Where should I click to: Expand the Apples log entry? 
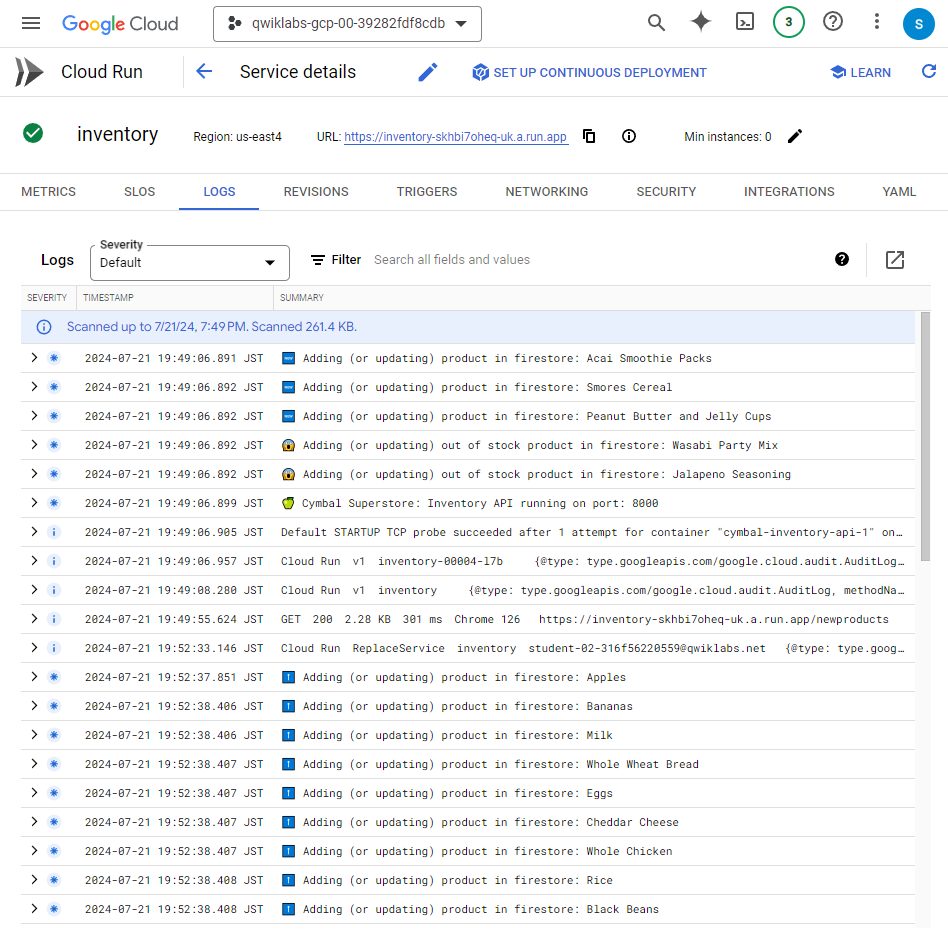coord(34,677)
